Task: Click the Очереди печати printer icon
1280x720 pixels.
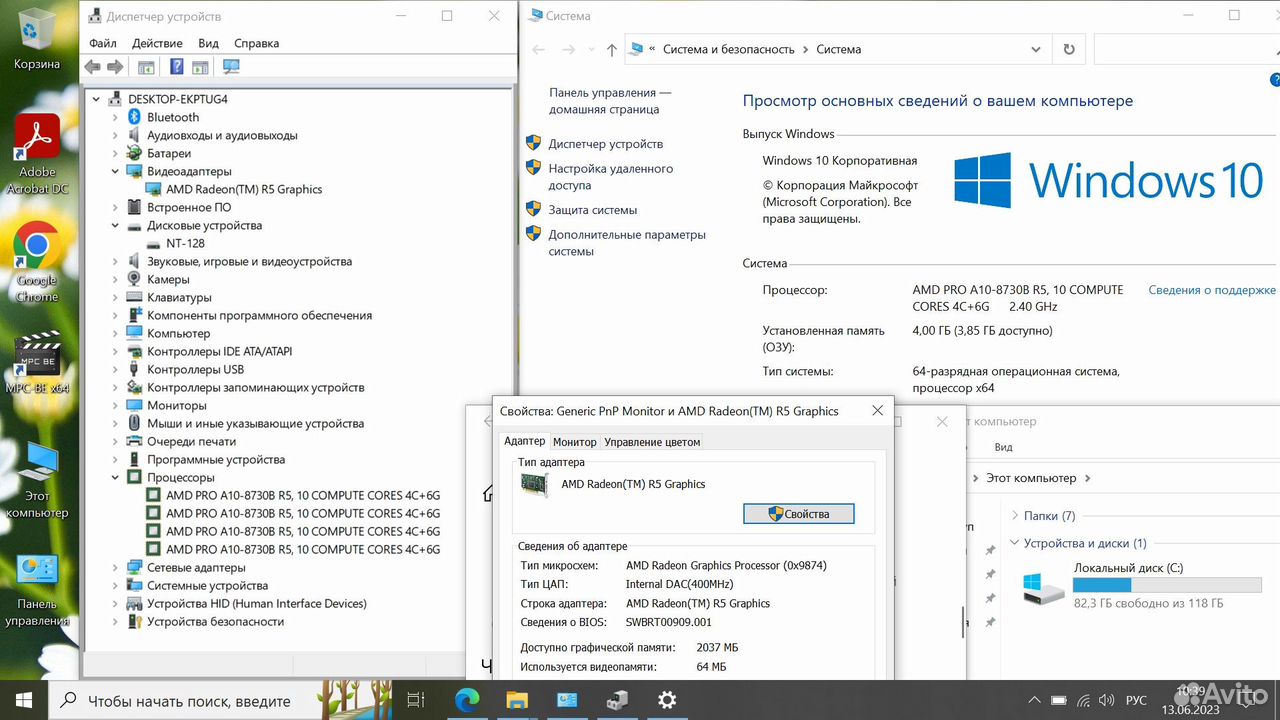Action: coord(134,441)
